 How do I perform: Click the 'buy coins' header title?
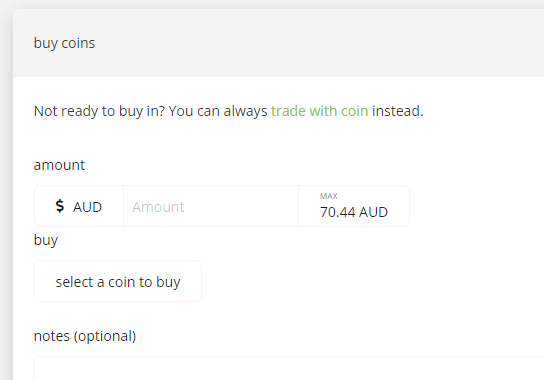point(64,43)
